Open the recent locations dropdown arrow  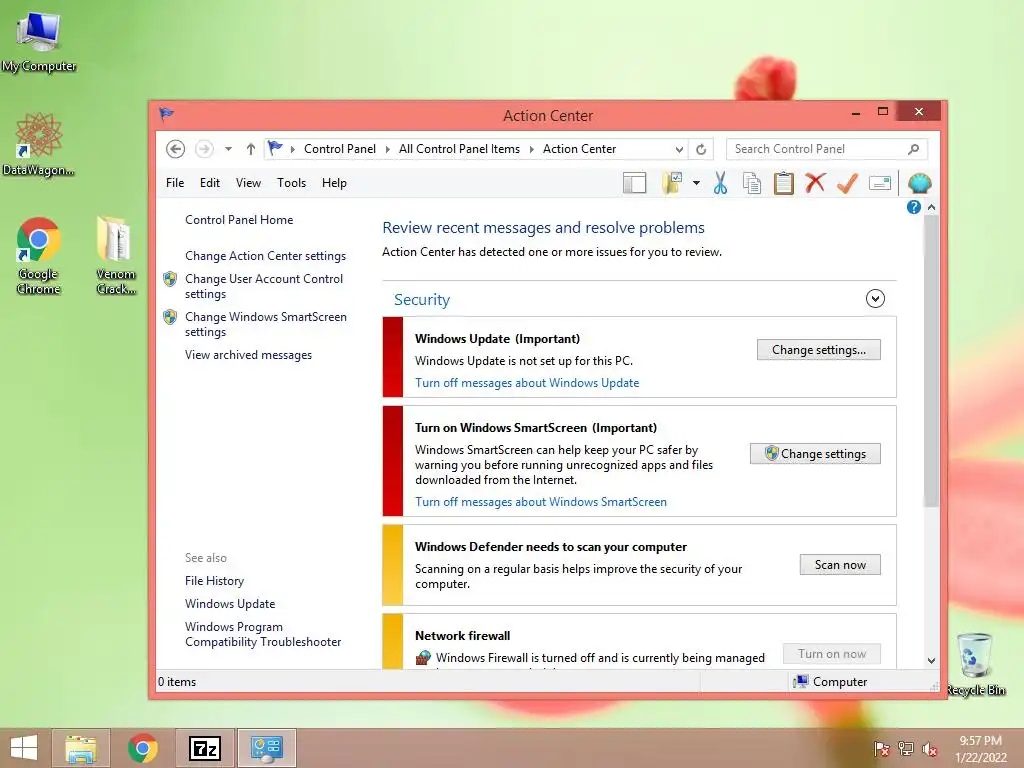coord(228,149)
